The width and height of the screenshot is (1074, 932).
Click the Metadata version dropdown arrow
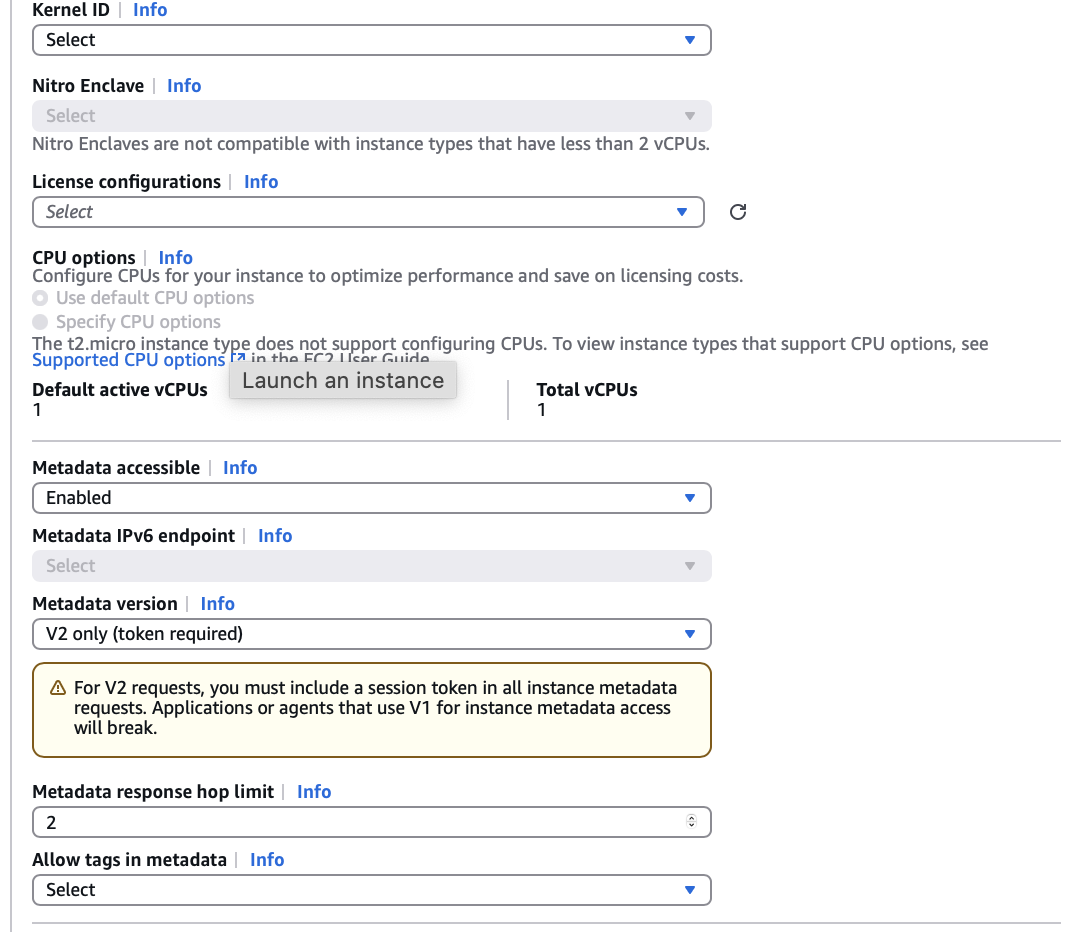point(689,634)
